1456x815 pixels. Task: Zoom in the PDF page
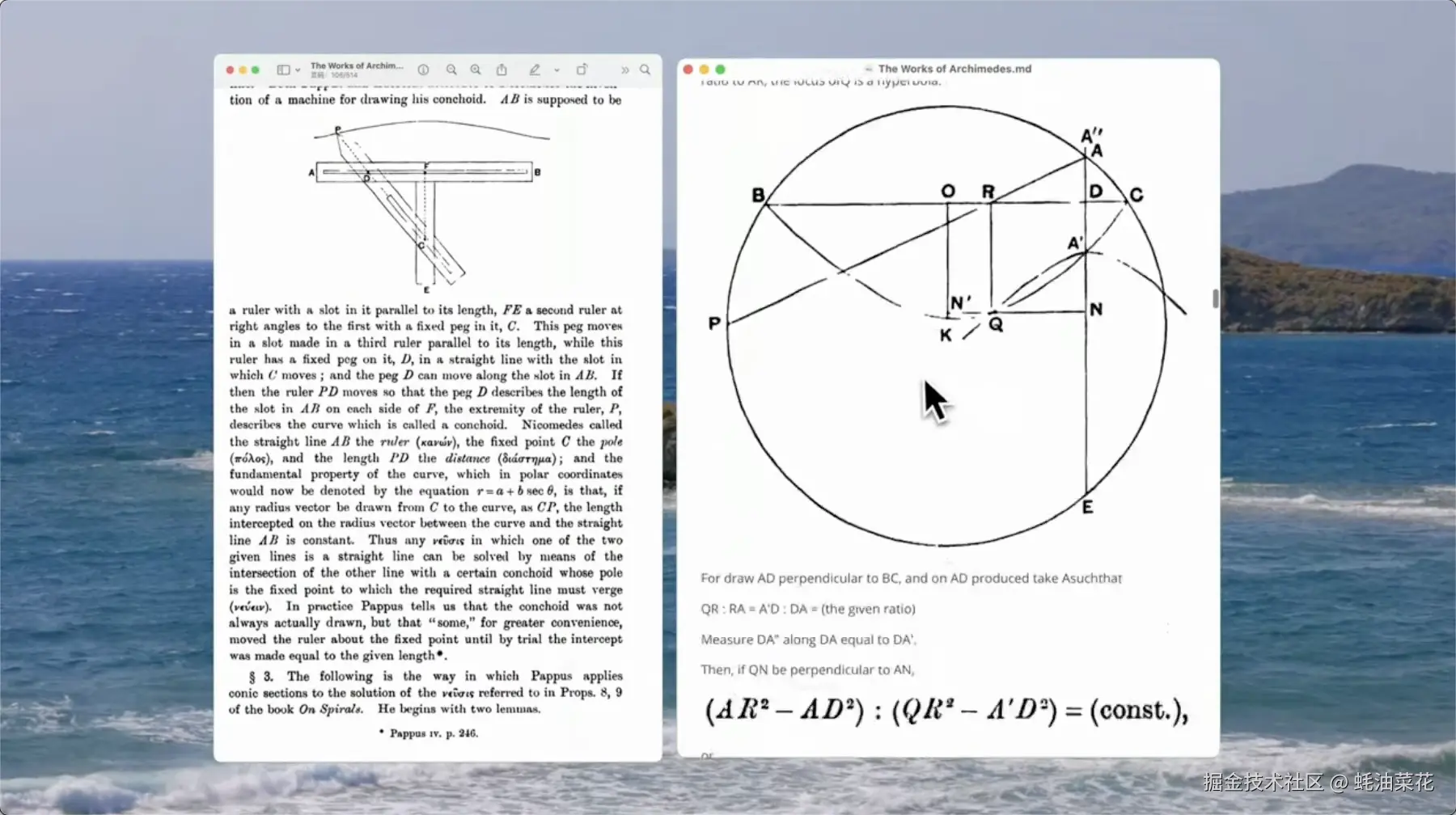(x=476, y=70)
